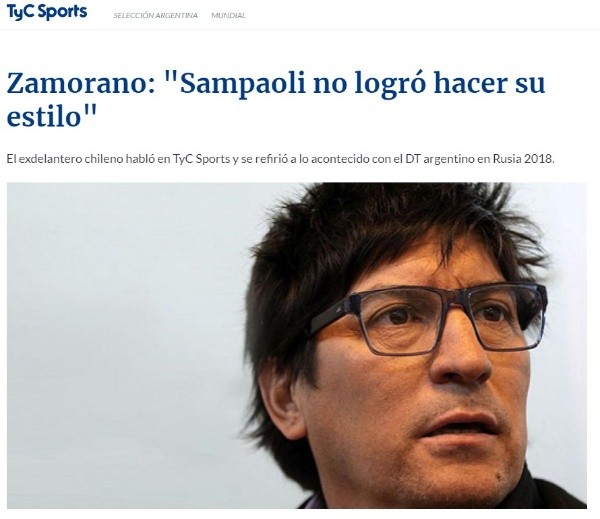
Task: Click "no" in the headline quote
Action: (330, 85)
